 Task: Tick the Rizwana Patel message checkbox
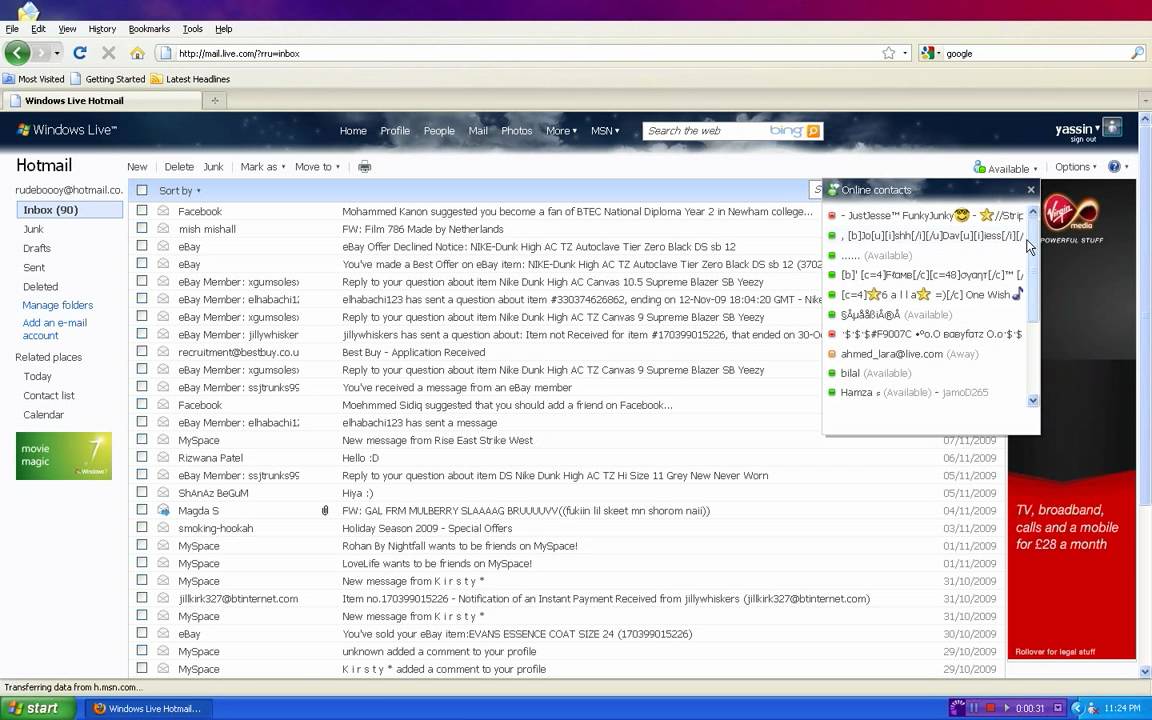pos(142,457)
